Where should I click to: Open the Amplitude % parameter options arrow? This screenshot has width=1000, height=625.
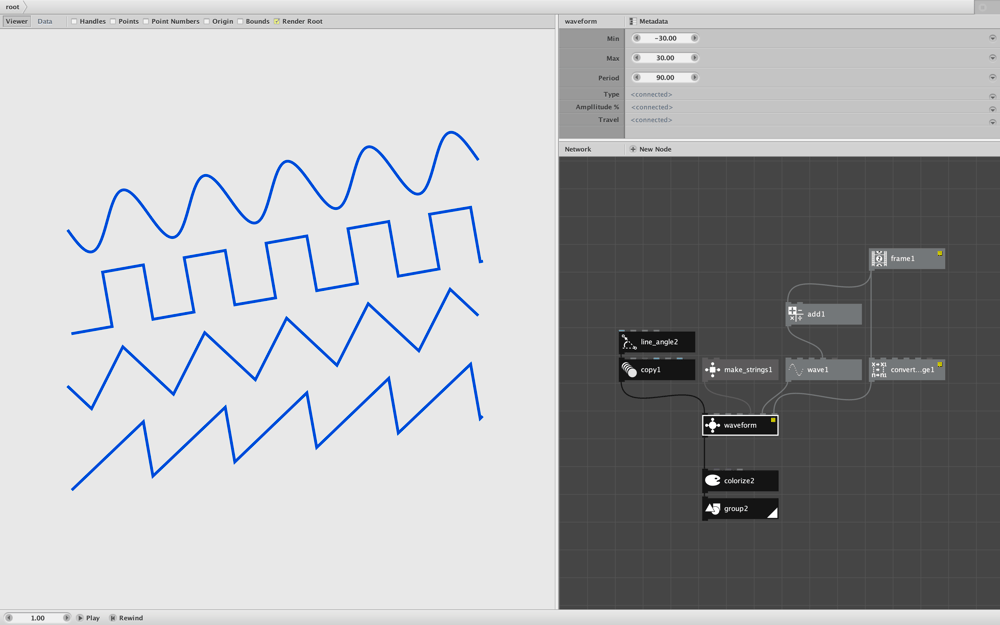[992, 108]
